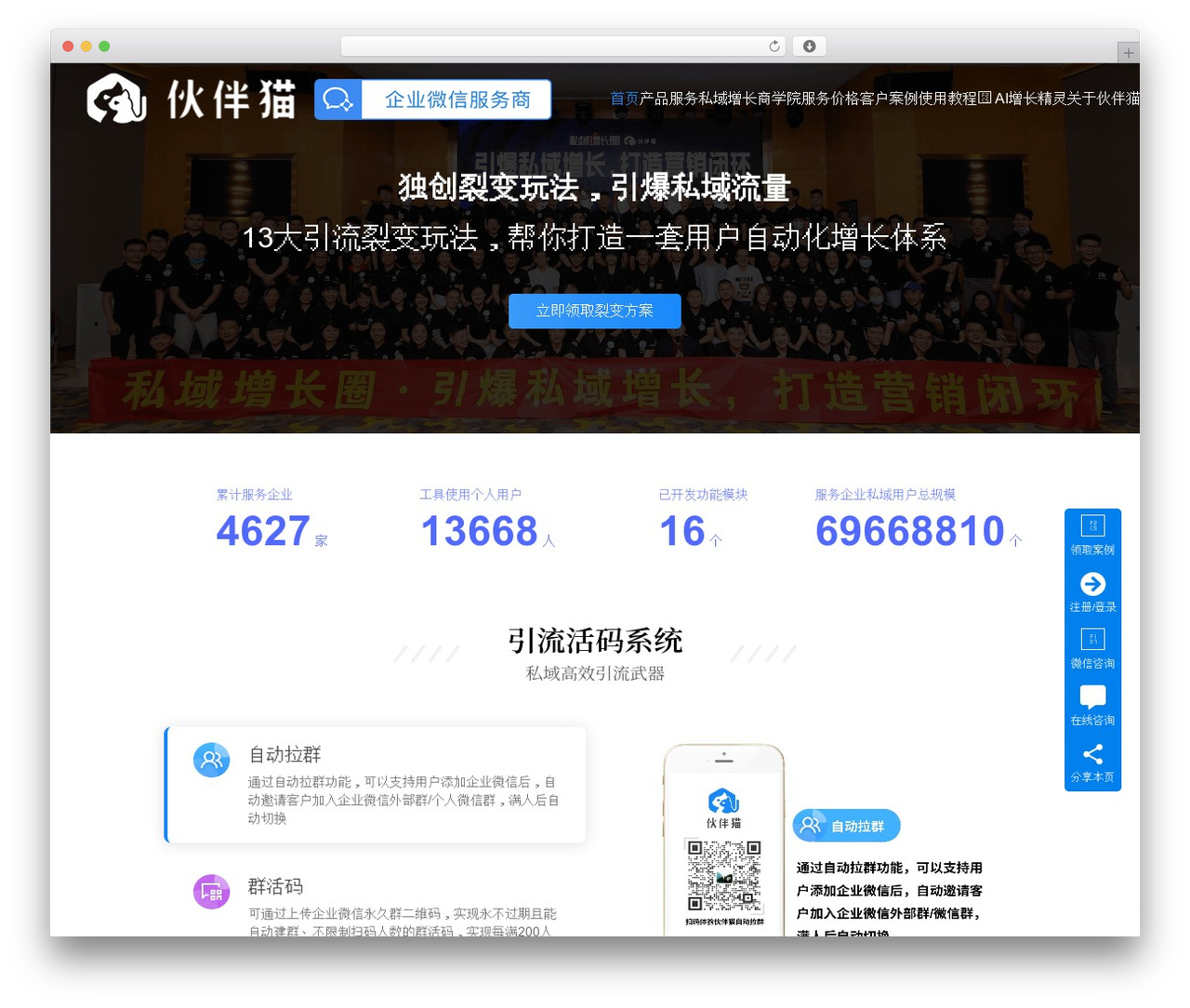Click the 13大引流裂变玩法 banner subtitle
1190x1008 pixels.
click(595, 238)
